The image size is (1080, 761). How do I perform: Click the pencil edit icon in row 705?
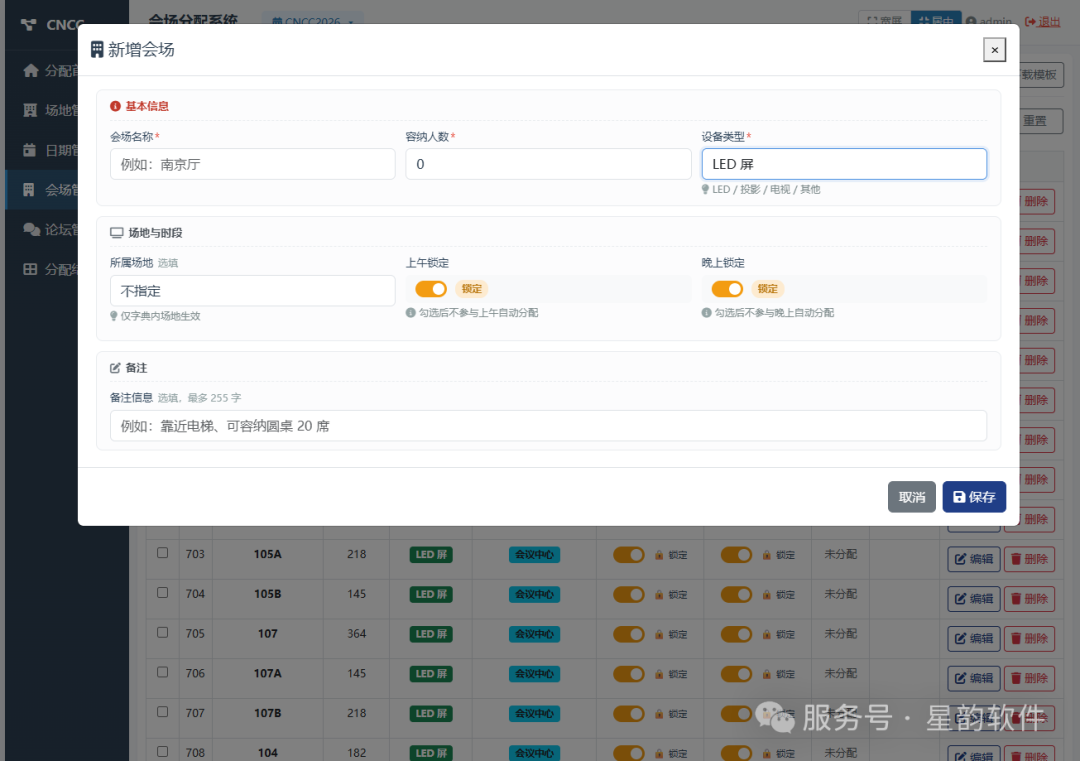coord(960,638)
